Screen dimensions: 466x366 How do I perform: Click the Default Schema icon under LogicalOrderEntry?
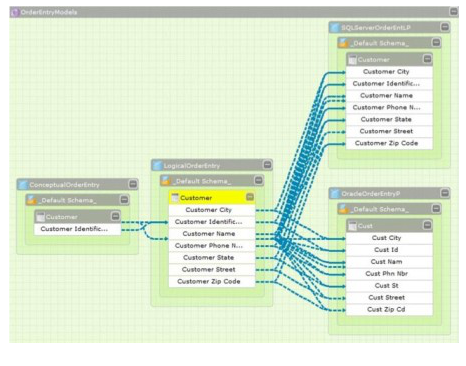coord(166,181)
